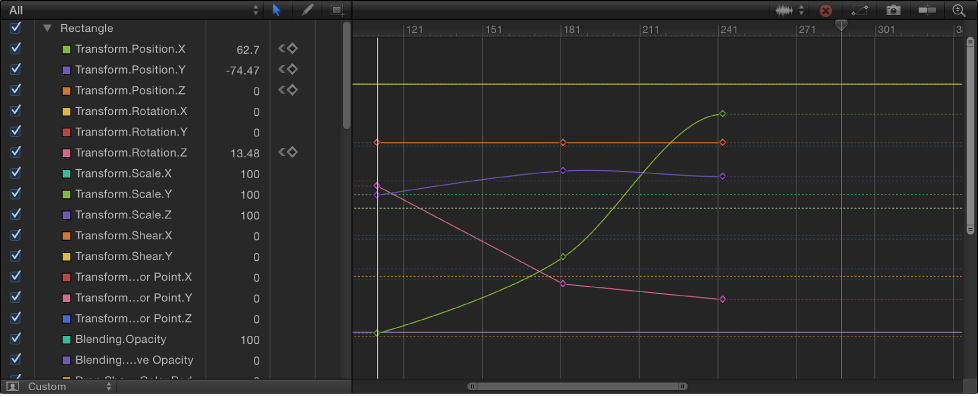Go to previous keyframe for Transform.Position.Z
This screenshot has height=396, width=978.
281,90
